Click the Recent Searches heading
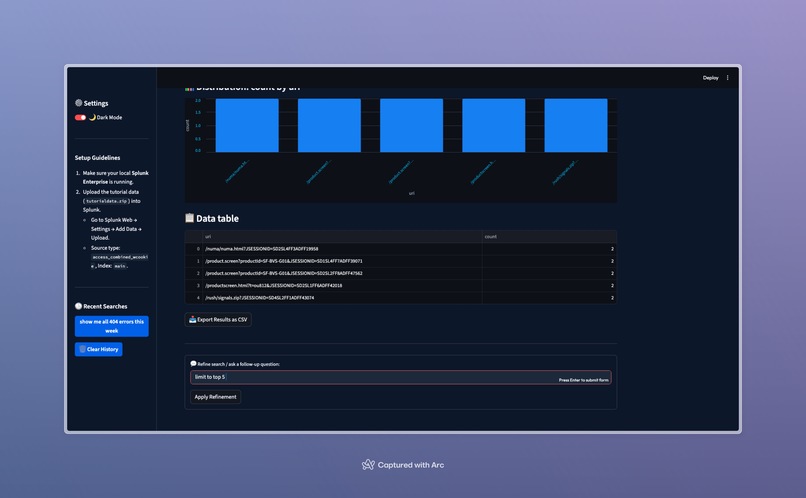Viewport: 806px width, 498px height. (x=105, y=306)
